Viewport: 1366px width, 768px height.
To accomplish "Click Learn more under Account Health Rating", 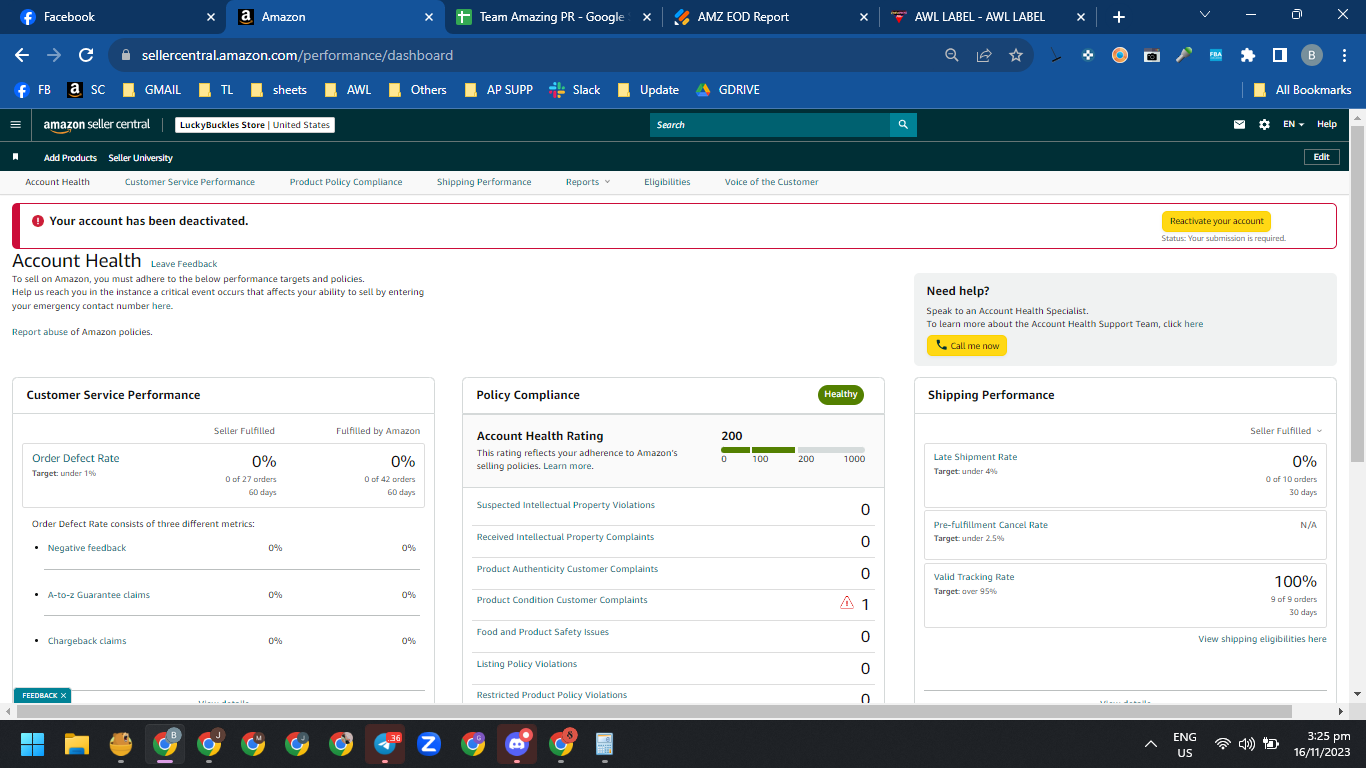I will [567, 466].
